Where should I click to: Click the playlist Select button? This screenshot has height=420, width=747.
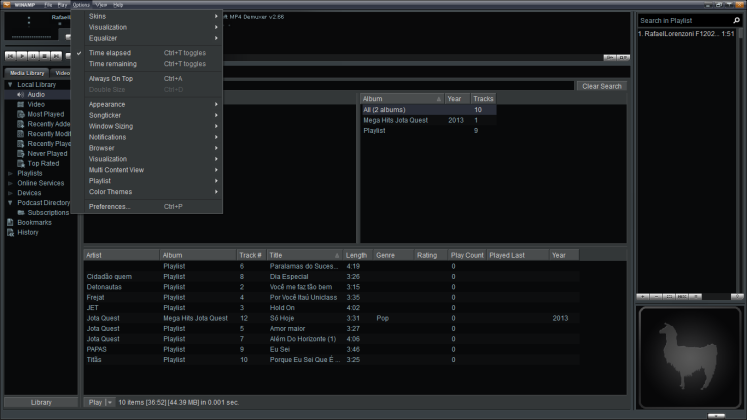point(669,296)
